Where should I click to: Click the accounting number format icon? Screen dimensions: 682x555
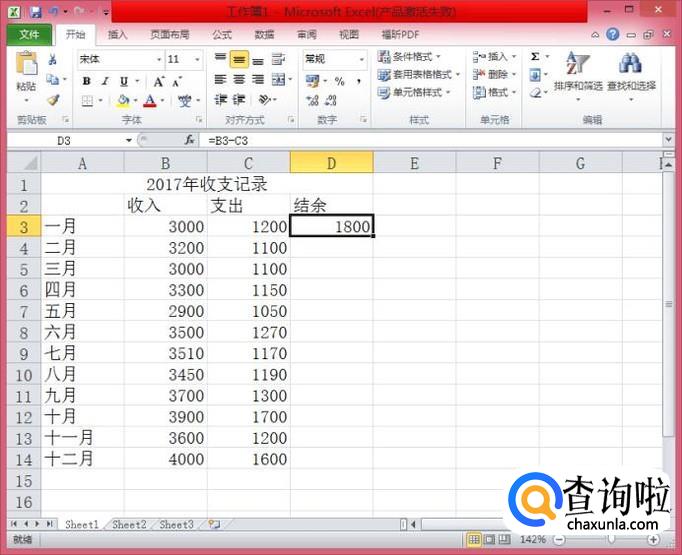click(x=313, y=80)
